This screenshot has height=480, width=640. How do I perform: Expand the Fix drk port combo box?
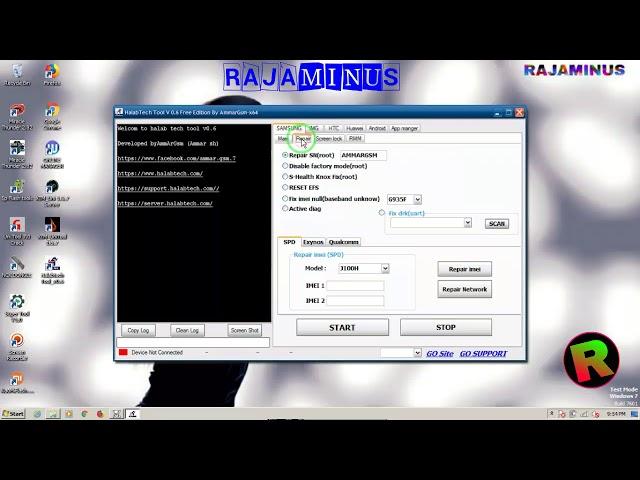tap(468, 222)
